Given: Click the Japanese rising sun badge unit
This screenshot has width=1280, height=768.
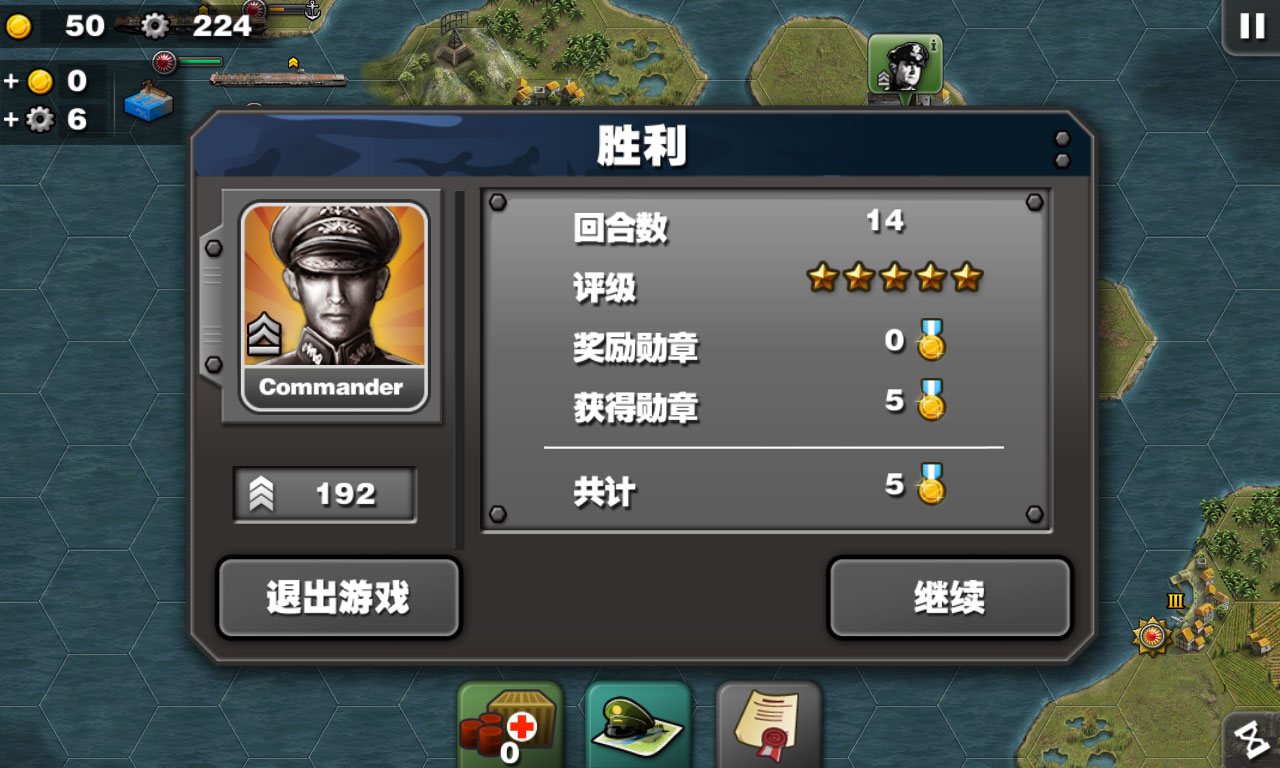Looking at the screenshot, I should pyautogui.click(x=1151, y=635).
